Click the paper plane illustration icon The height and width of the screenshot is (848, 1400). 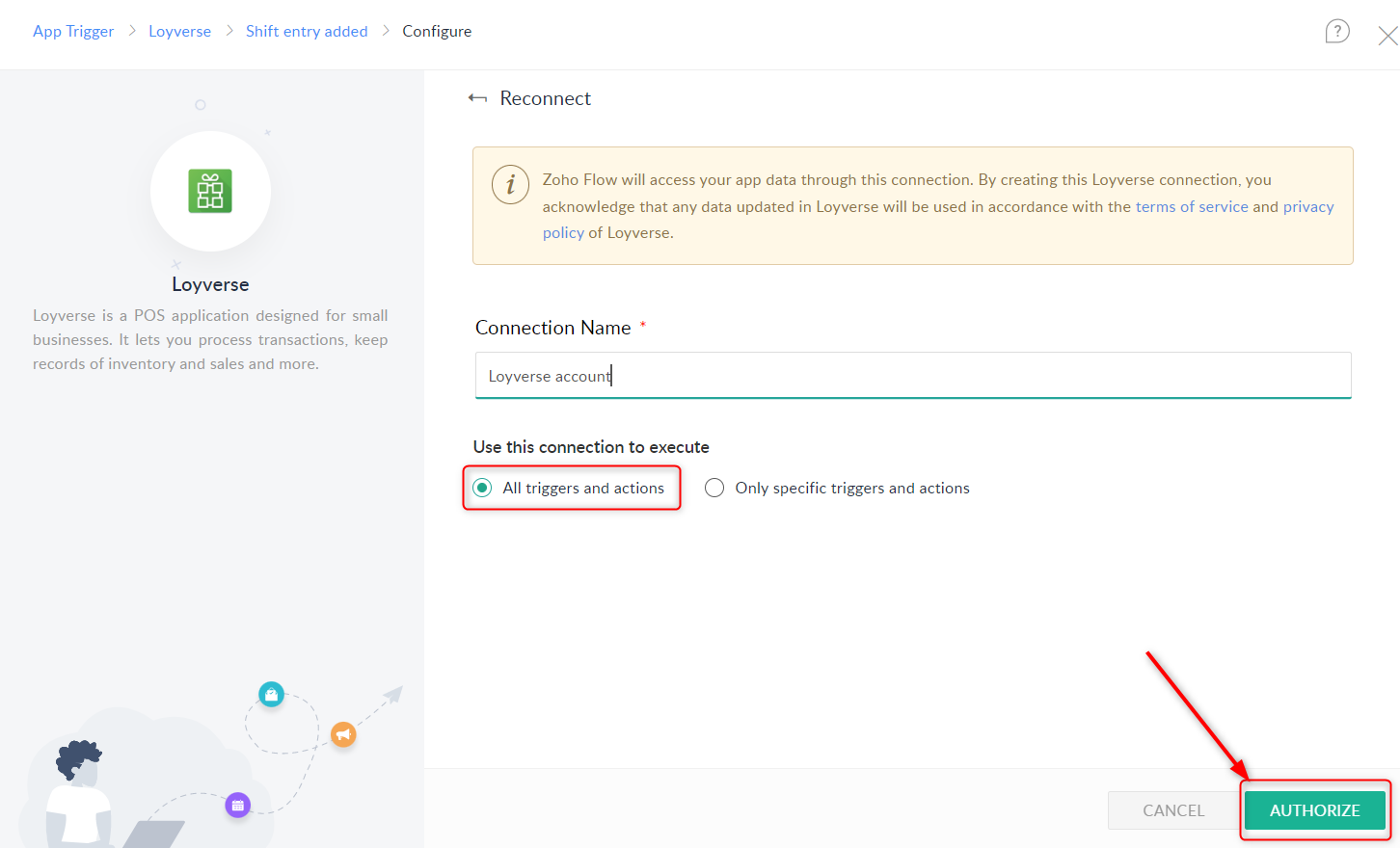click(x=391, y=693)
